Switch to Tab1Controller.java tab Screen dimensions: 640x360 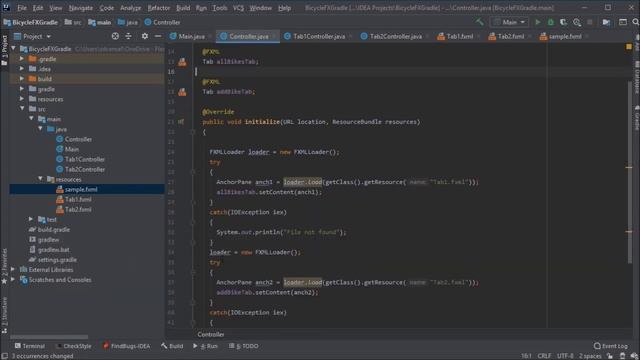(319, 36)
